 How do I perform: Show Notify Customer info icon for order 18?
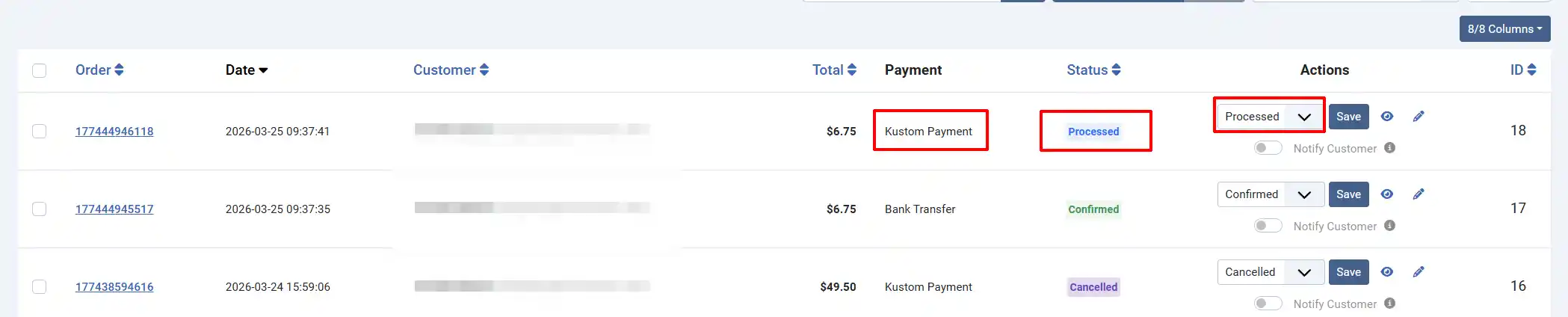1389,148
